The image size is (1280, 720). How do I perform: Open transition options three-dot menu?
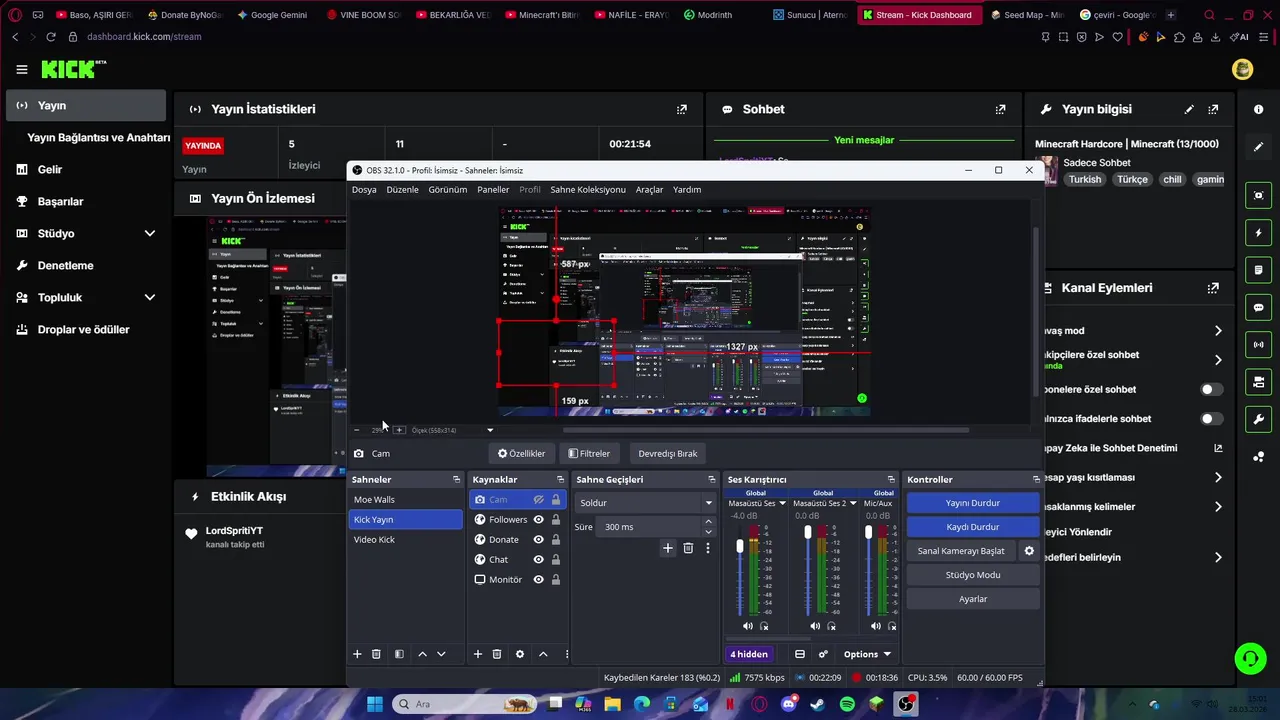click(x=708, y=548)
